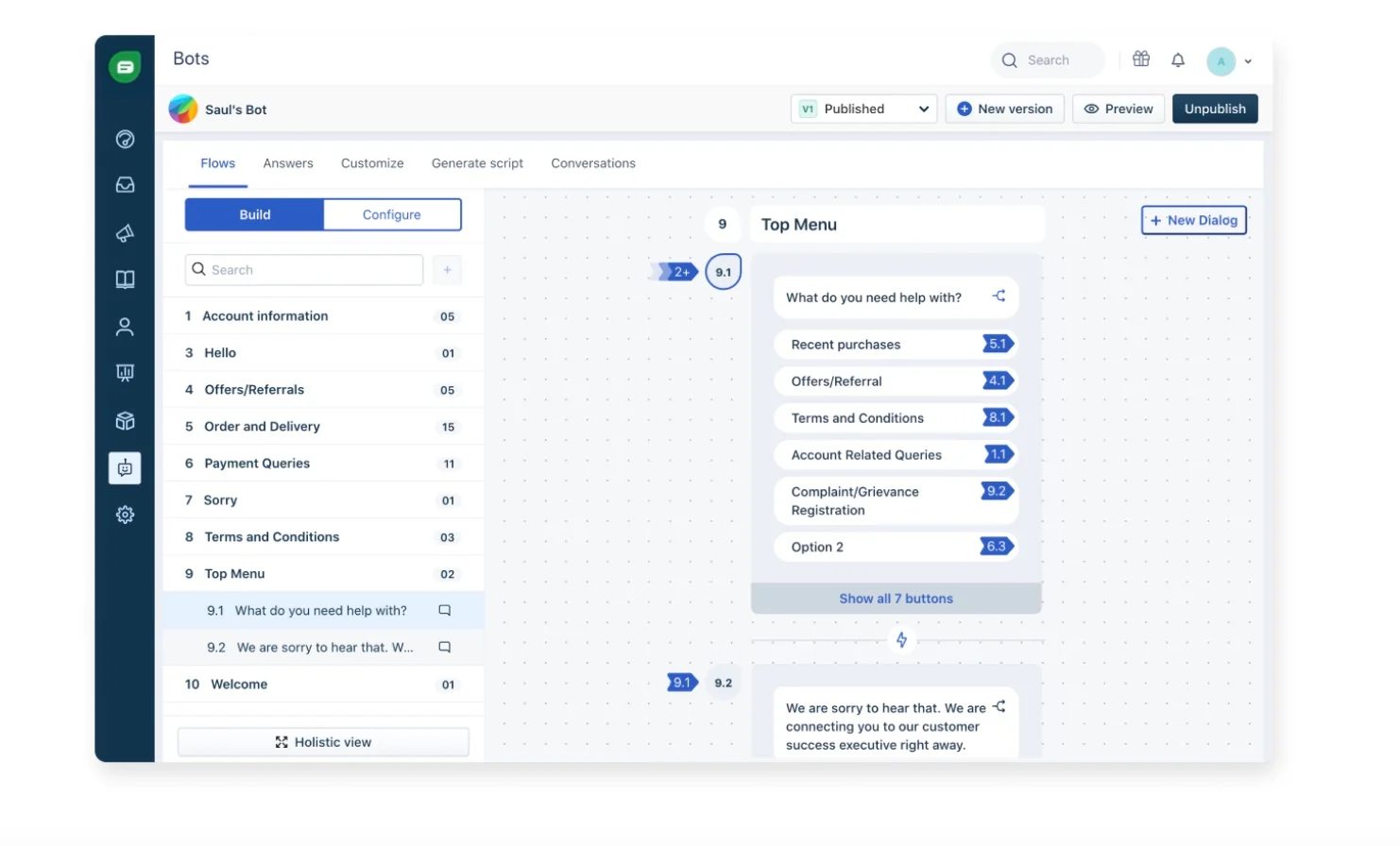Viewport: 1400px width, 846px height.
Task: Switch to the Answers tab
Action: pyautogui.click(x=288, y=163)
